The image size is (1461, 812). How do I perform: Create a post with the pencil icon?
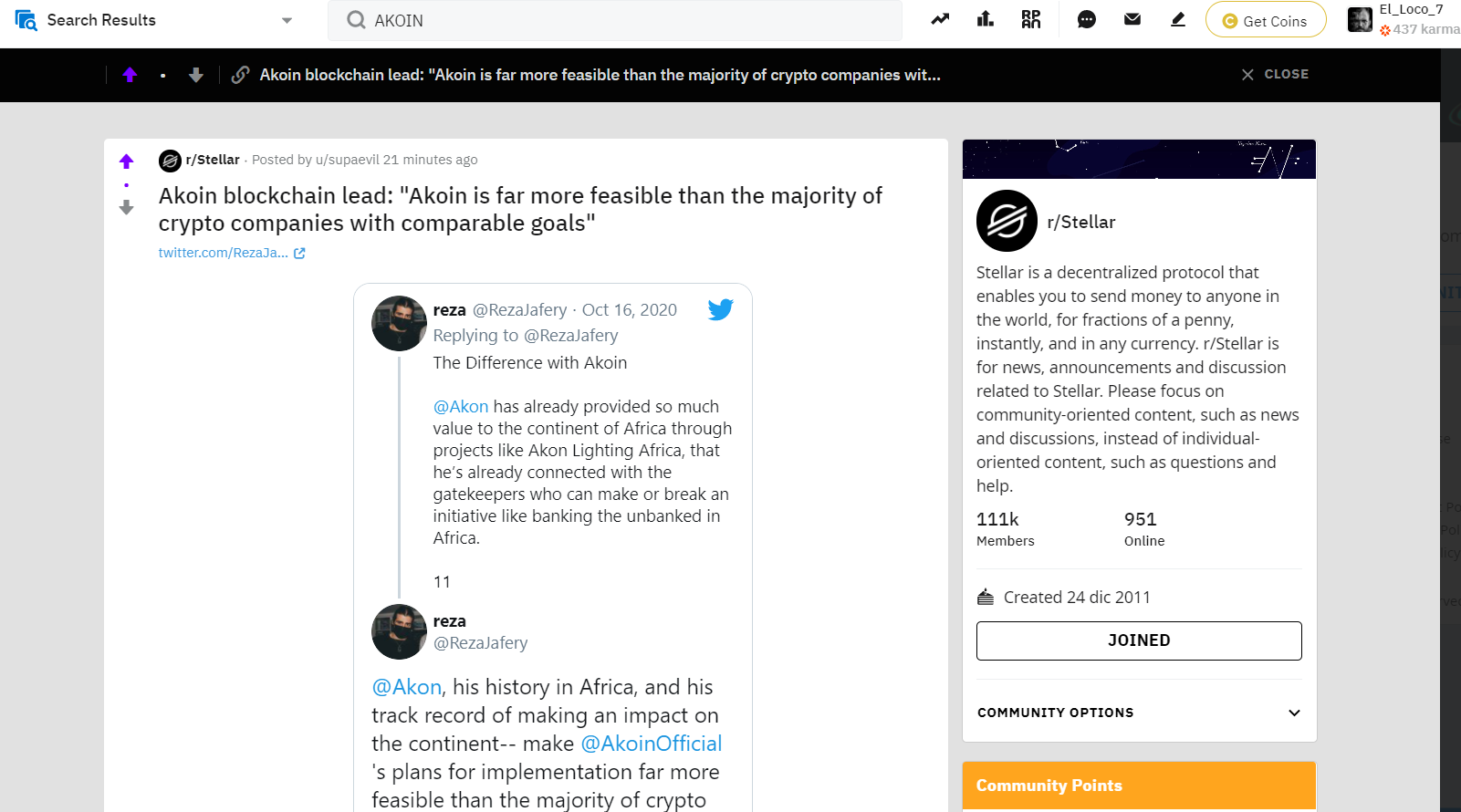tap(1178, 19)
